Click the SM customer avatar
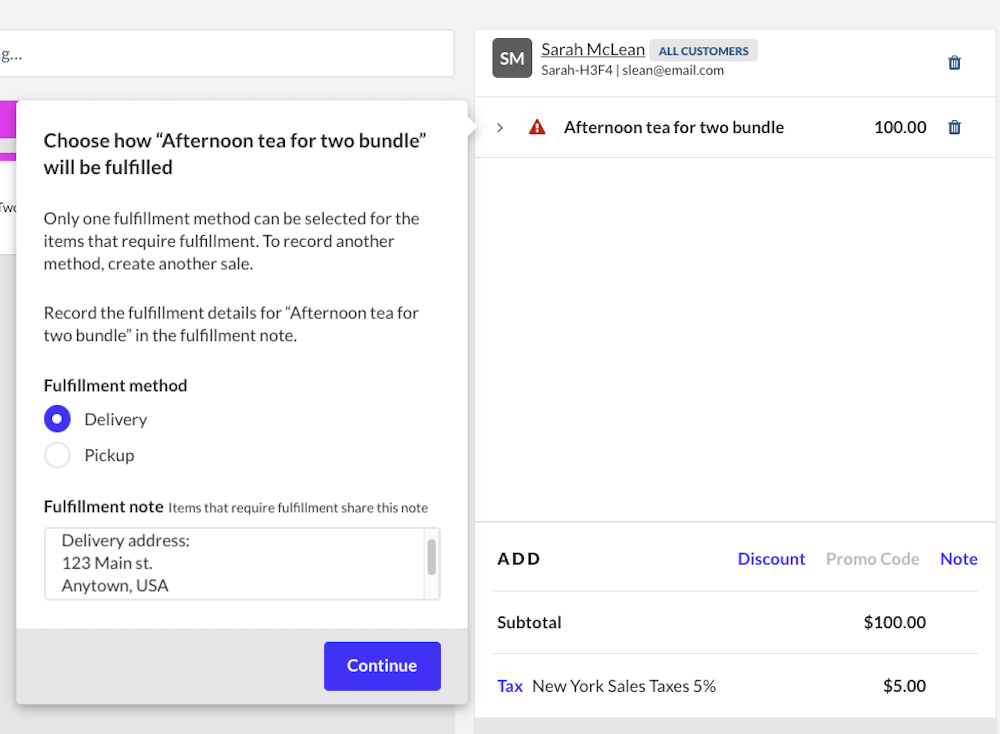 click(x=512, y=59)
